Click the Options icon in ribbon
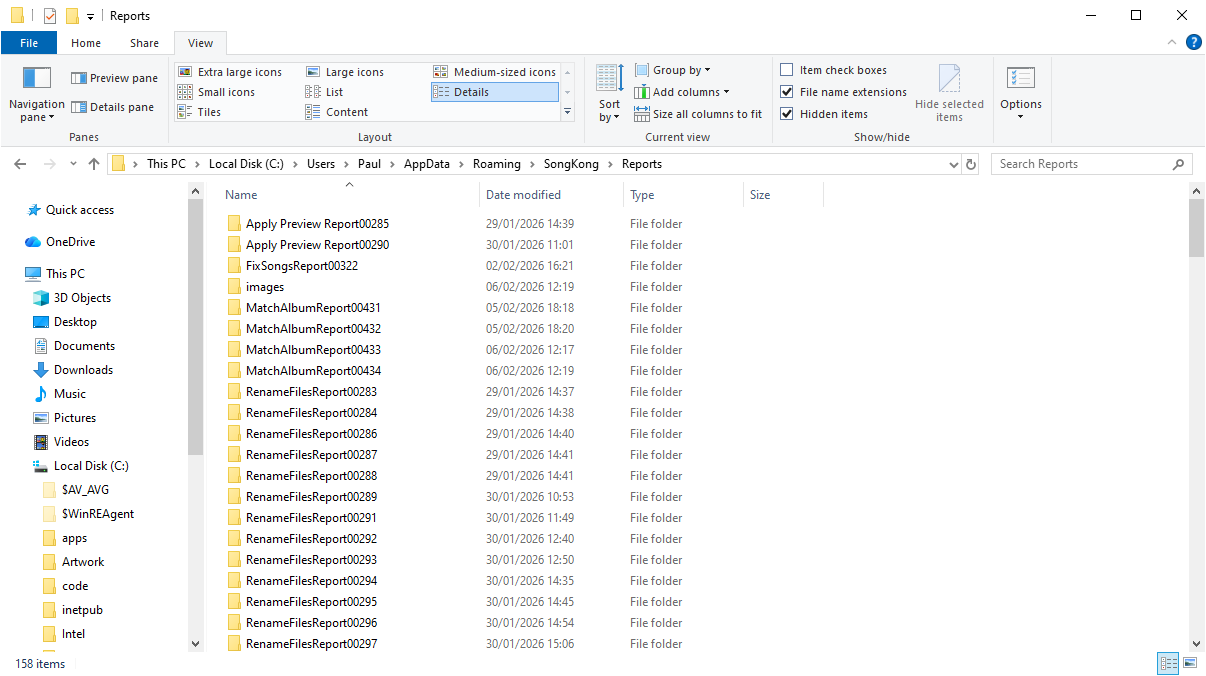 point(1020,78)
